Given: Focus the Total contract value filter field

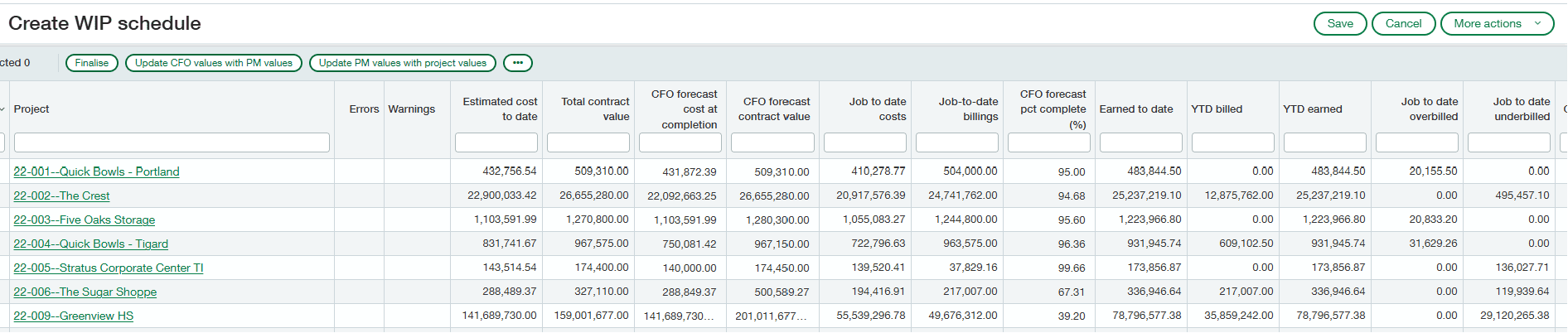Looking at the screenshot, I should pos(588,142).
